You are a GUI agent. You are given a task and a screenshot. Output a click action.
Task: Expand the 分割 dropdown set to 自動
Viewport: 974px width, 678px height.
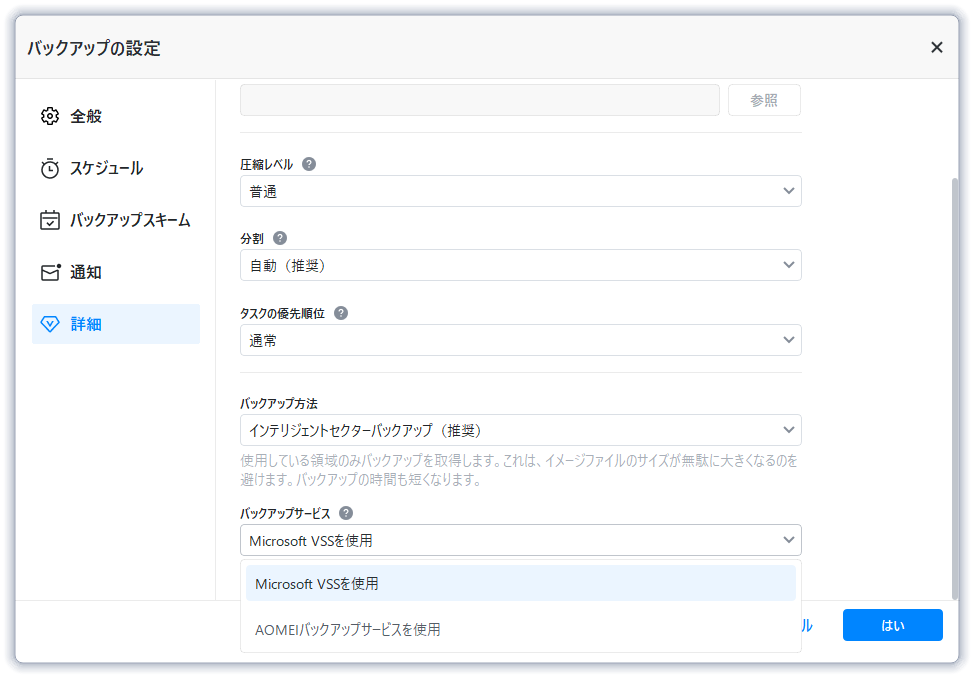520,265
